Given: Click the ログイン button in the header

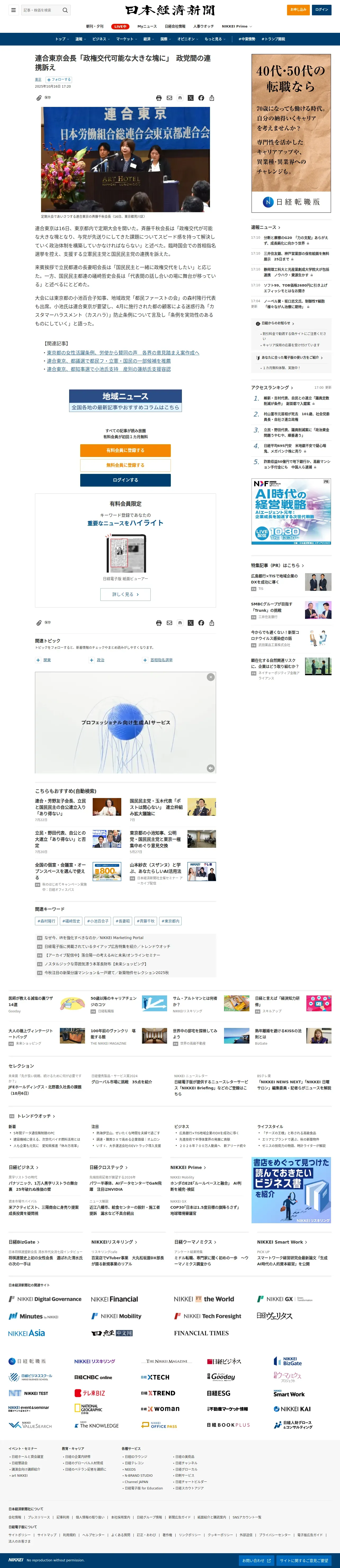Looking at the screenshot, I should [x=321, y=10].
